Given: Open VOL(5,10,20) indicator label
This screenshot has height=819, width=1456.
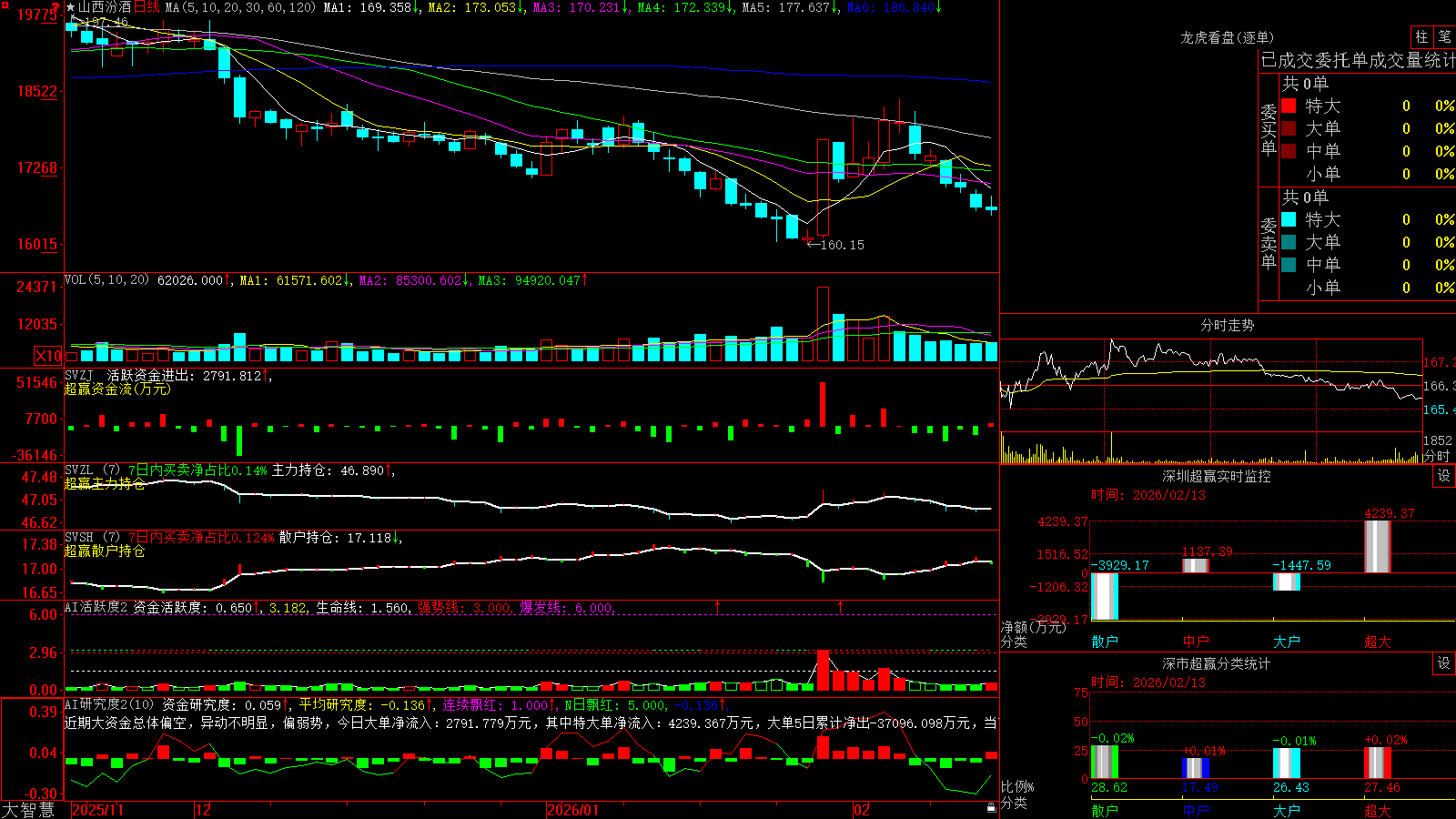Looking at the screenshot, I should (x=106, y=280).
